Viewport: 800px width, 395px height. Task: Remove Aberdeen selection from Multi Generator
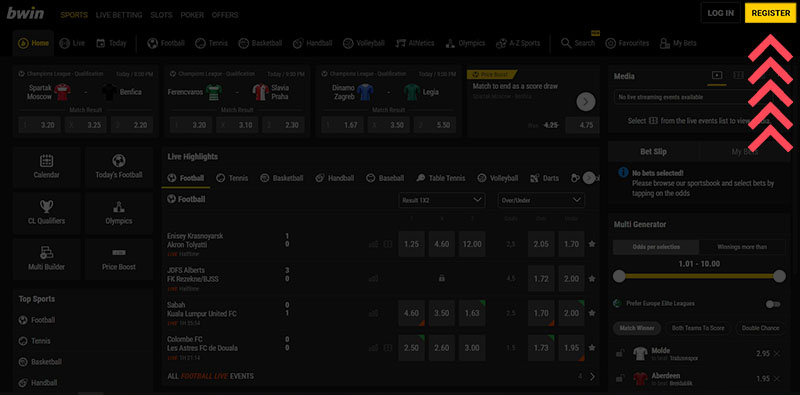(777, 379)
